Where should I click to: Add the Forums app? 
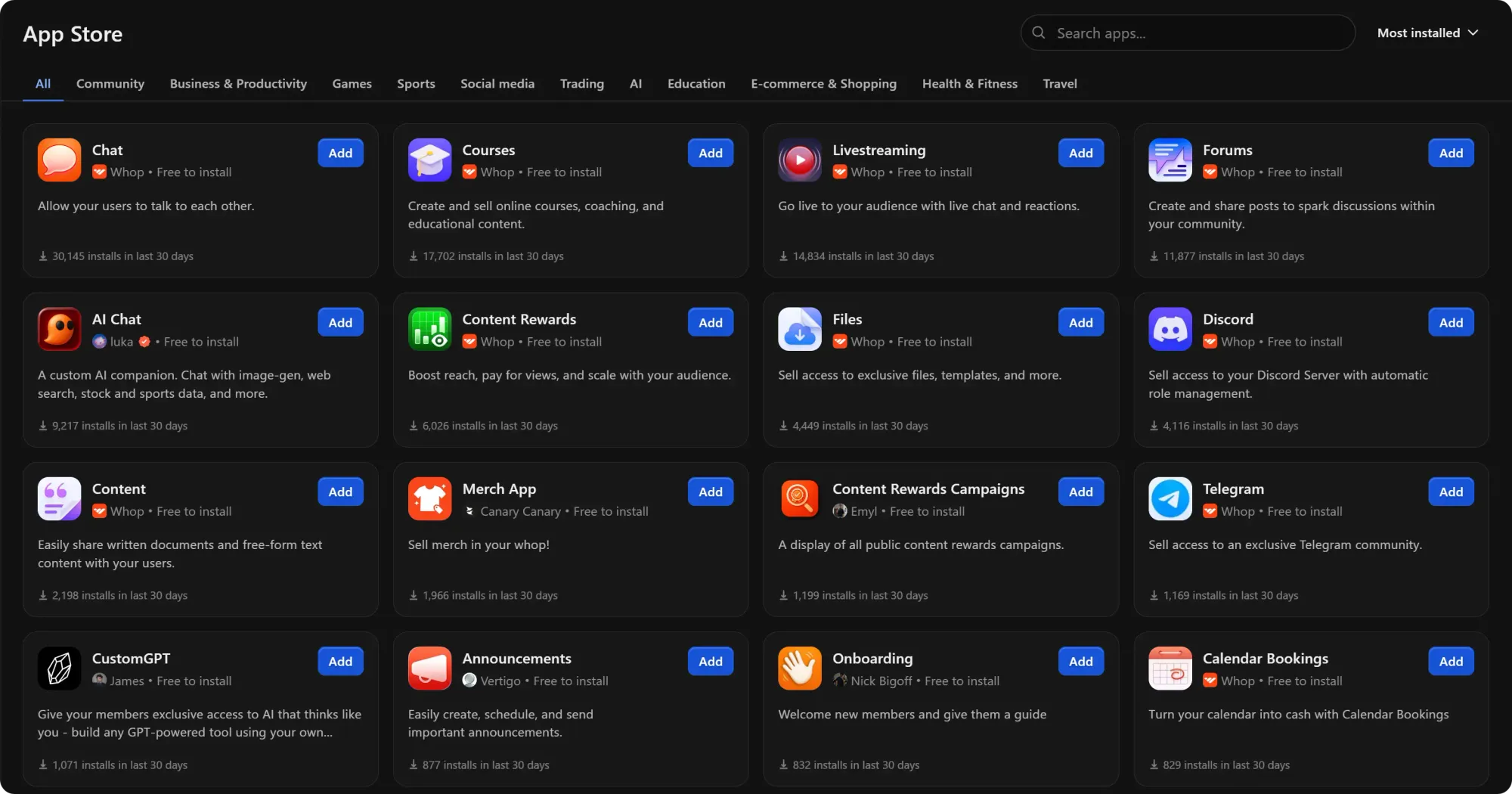pos(1450,153)
